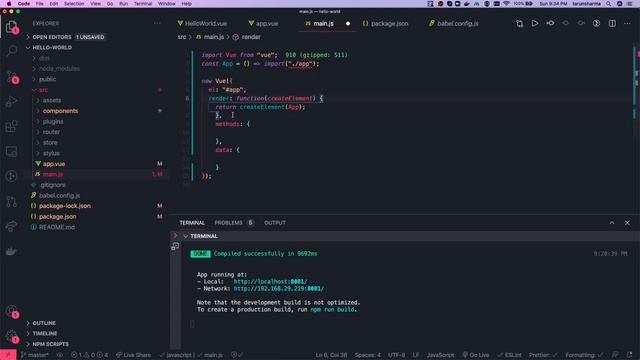Open the Source Control view with badge
This screenshot has width=640, height=360.
(11, 76)
